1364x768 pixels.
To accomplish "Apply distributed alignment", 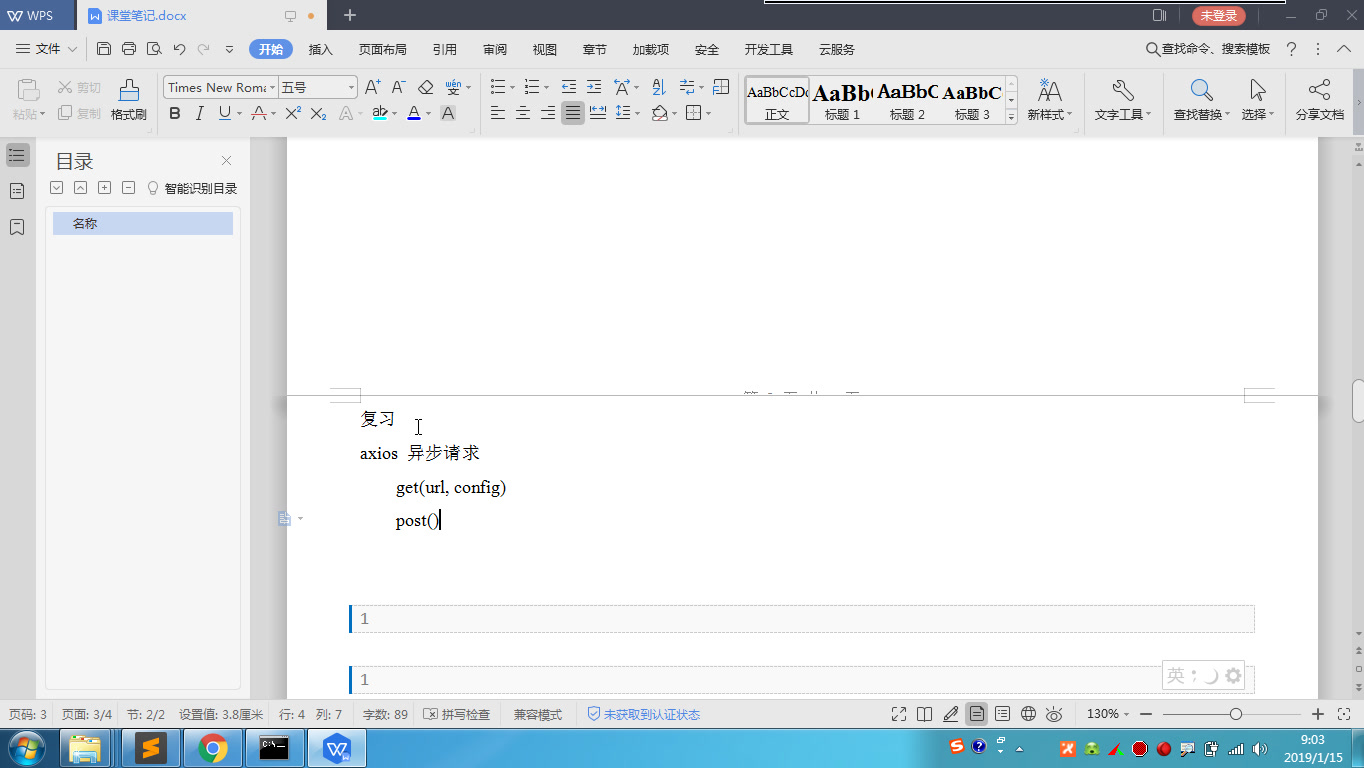I will 598,114.
